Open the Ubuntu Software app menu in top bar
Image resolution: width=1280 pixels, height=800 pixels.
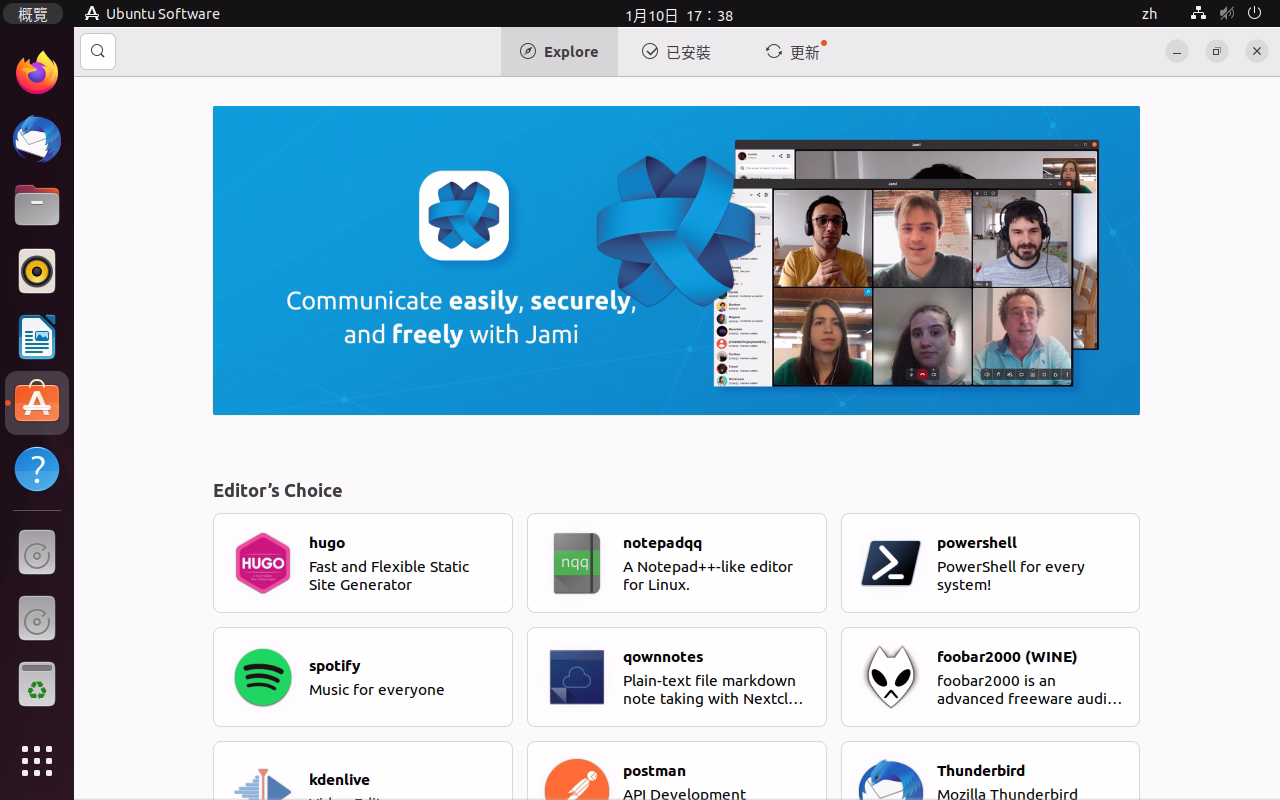click(x=152, y=14)
